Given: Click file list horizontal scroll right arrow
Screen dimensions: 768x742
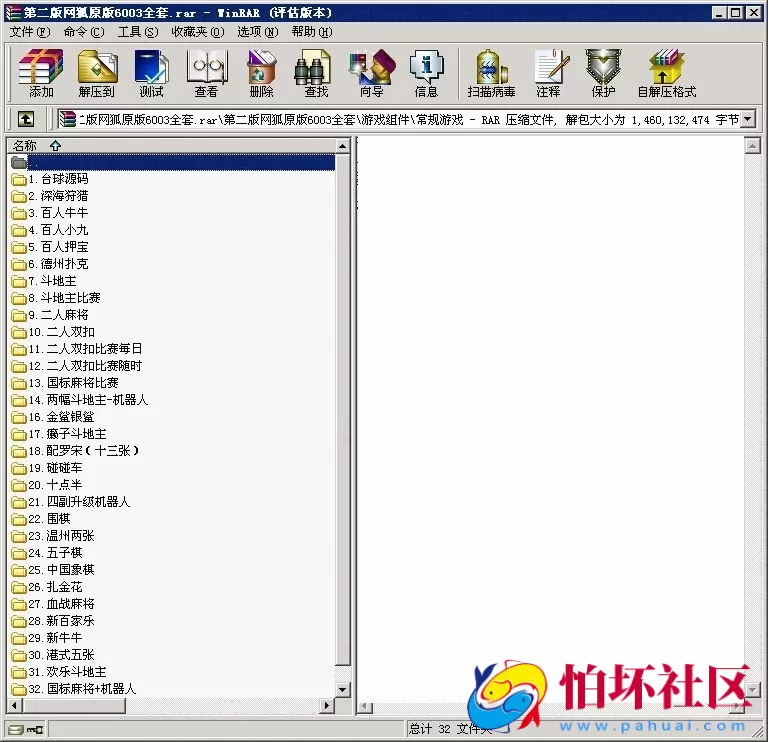Looking at the screenshot, I should click(x=327, y=706).
